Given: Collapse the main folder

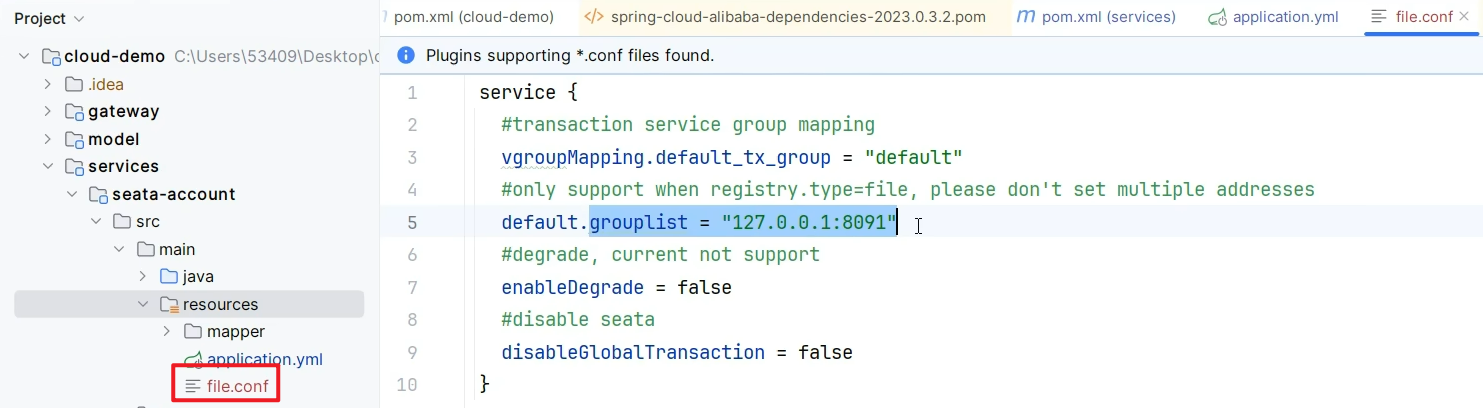Looking at the screenshot, I should click(119, 249).
